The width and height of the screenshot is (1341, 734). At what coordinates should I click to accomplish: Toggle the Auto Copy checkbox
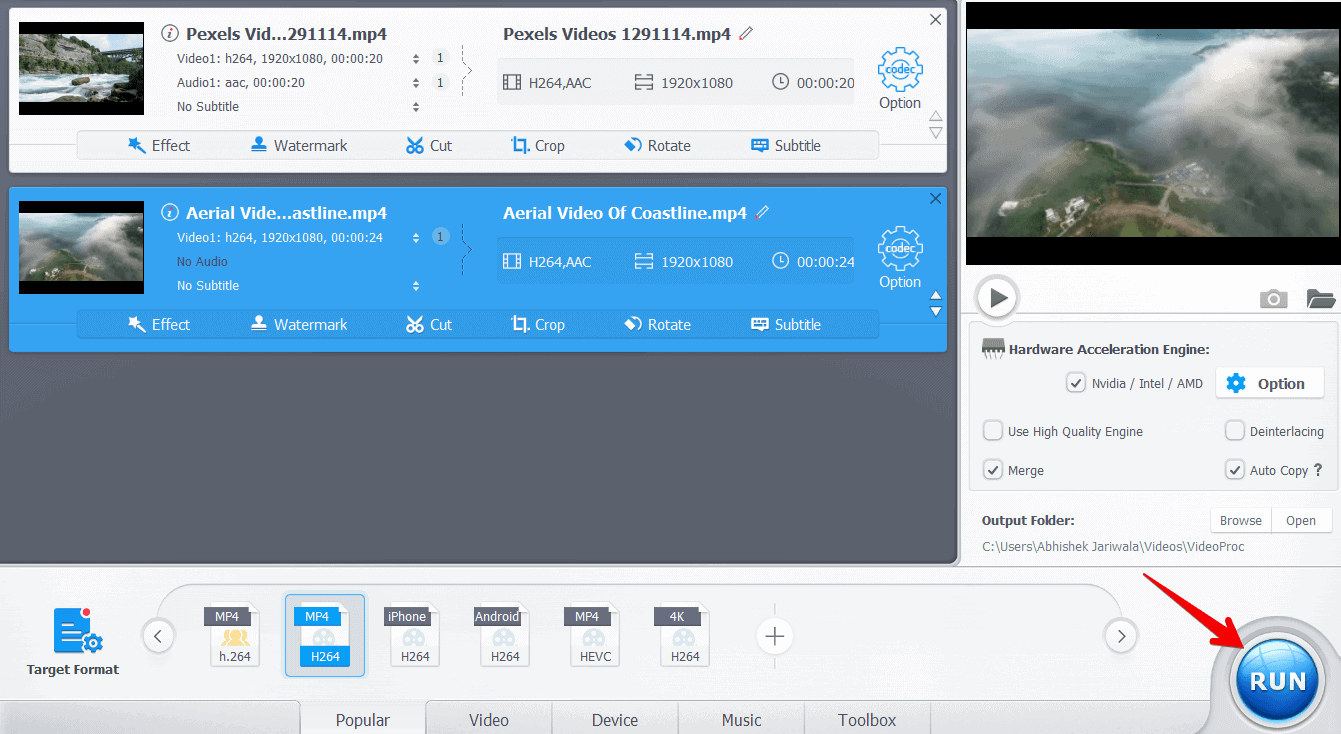[1235, 470]
